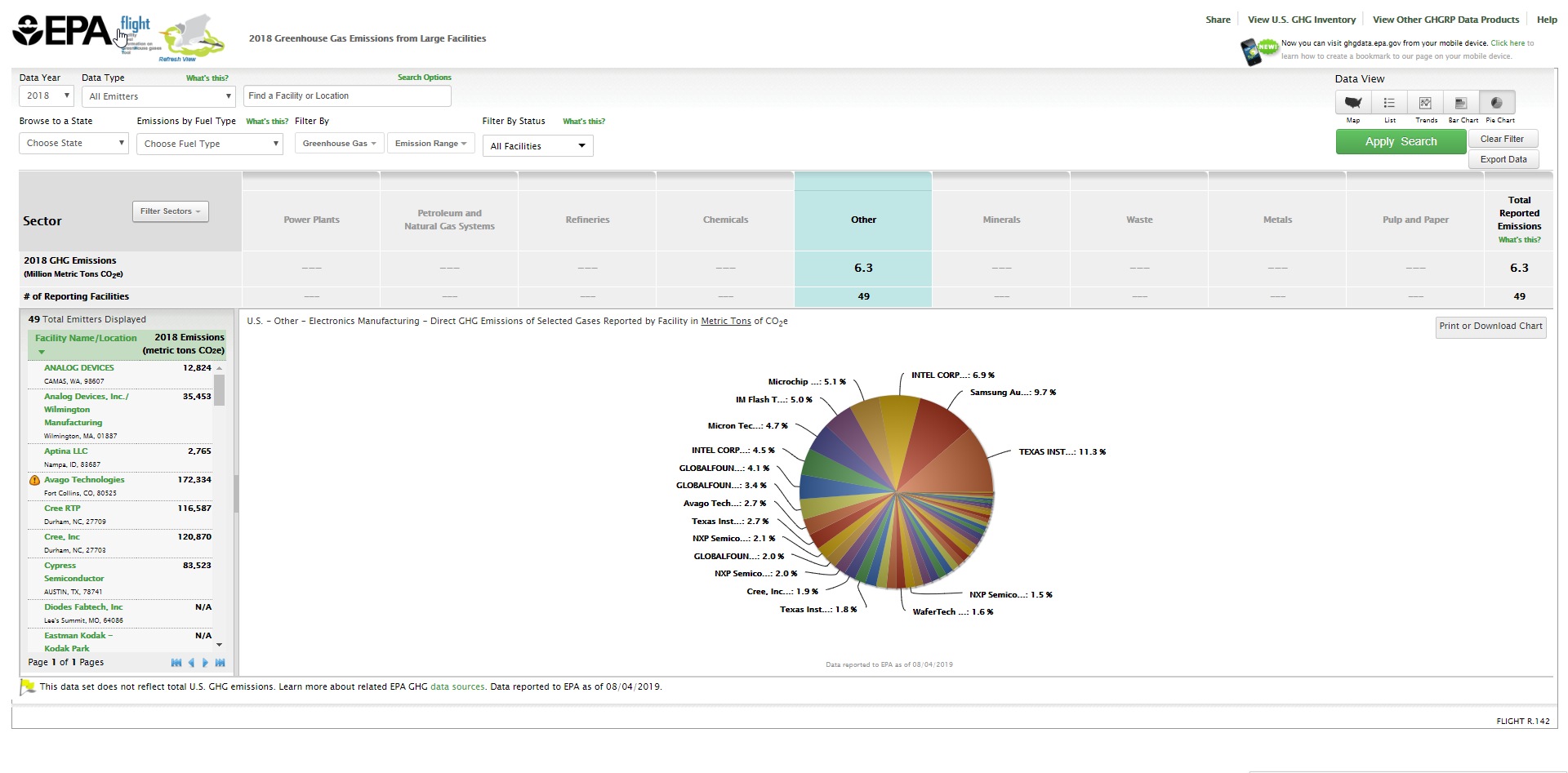Open the Metric Tons link in chart title
The width and height of the screenshot is (1568, 773).
point(726,322)
